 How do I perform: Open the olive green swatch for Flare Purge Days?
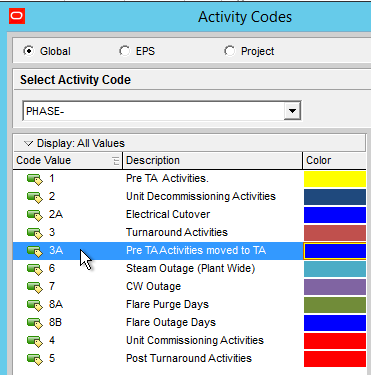[335, 305]
